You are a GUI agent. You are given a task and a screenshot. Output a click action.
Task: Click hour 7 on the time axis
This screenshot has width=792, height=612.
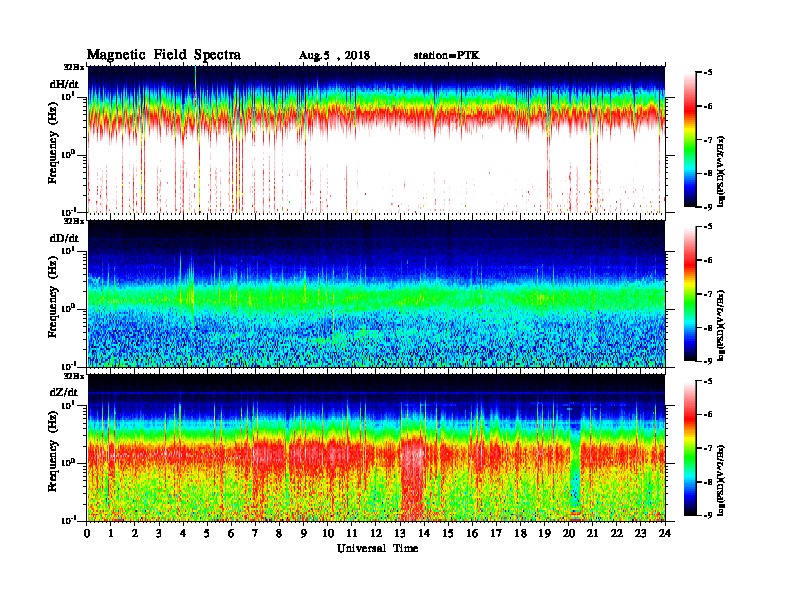tap(256, 534)
